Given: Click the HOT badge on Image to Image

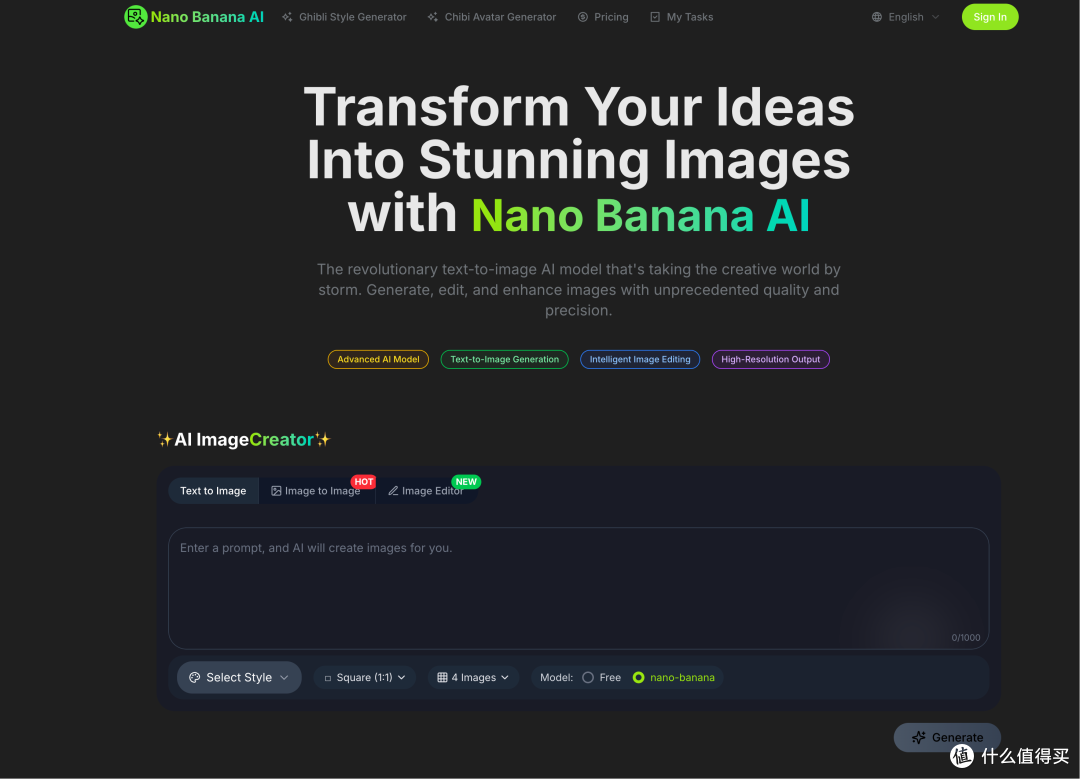Looking at the screenshot, I should [364, 482].
